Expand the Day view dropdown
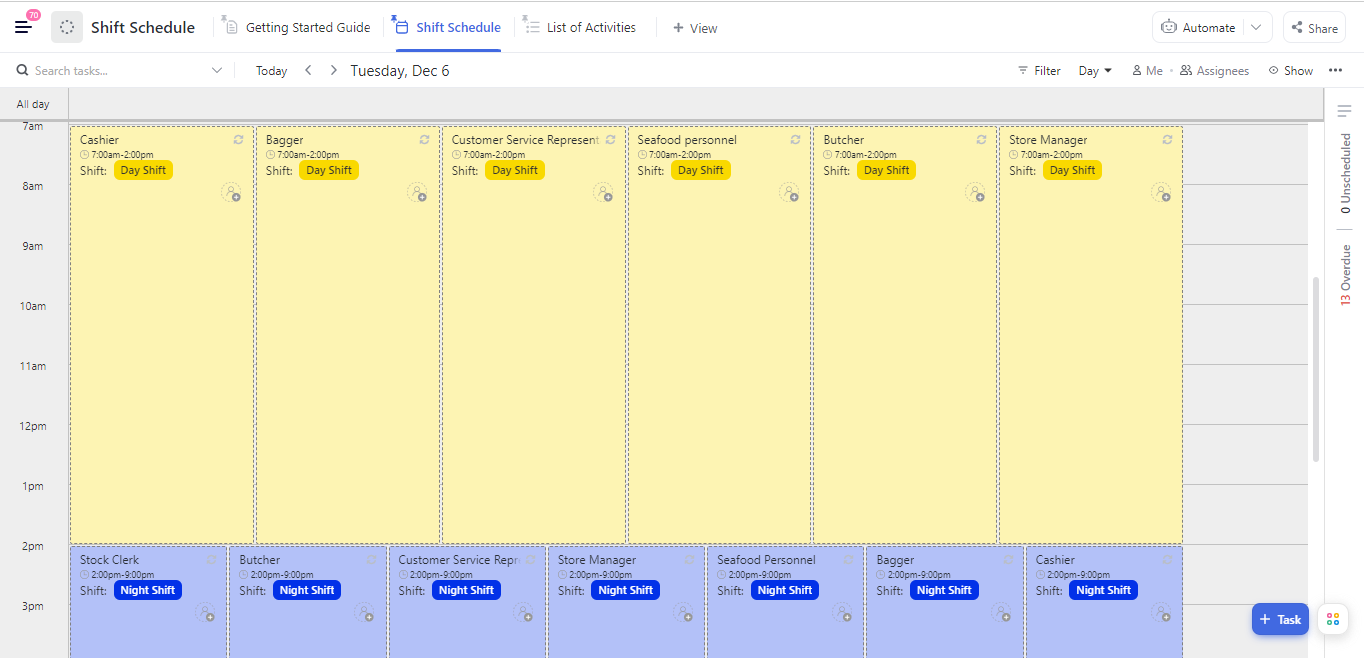The height and width of the screenshot is (658, 1364). click(1095, 71)
